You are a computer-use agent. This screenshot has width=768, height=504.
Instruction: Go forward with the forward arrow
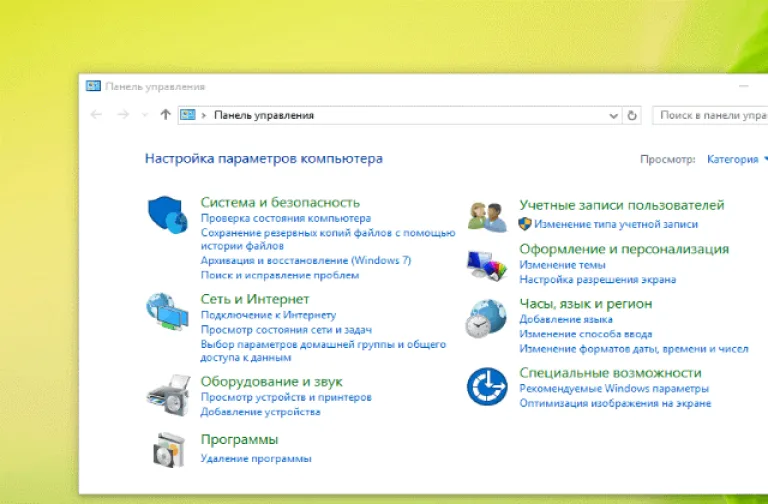point(123,115)
